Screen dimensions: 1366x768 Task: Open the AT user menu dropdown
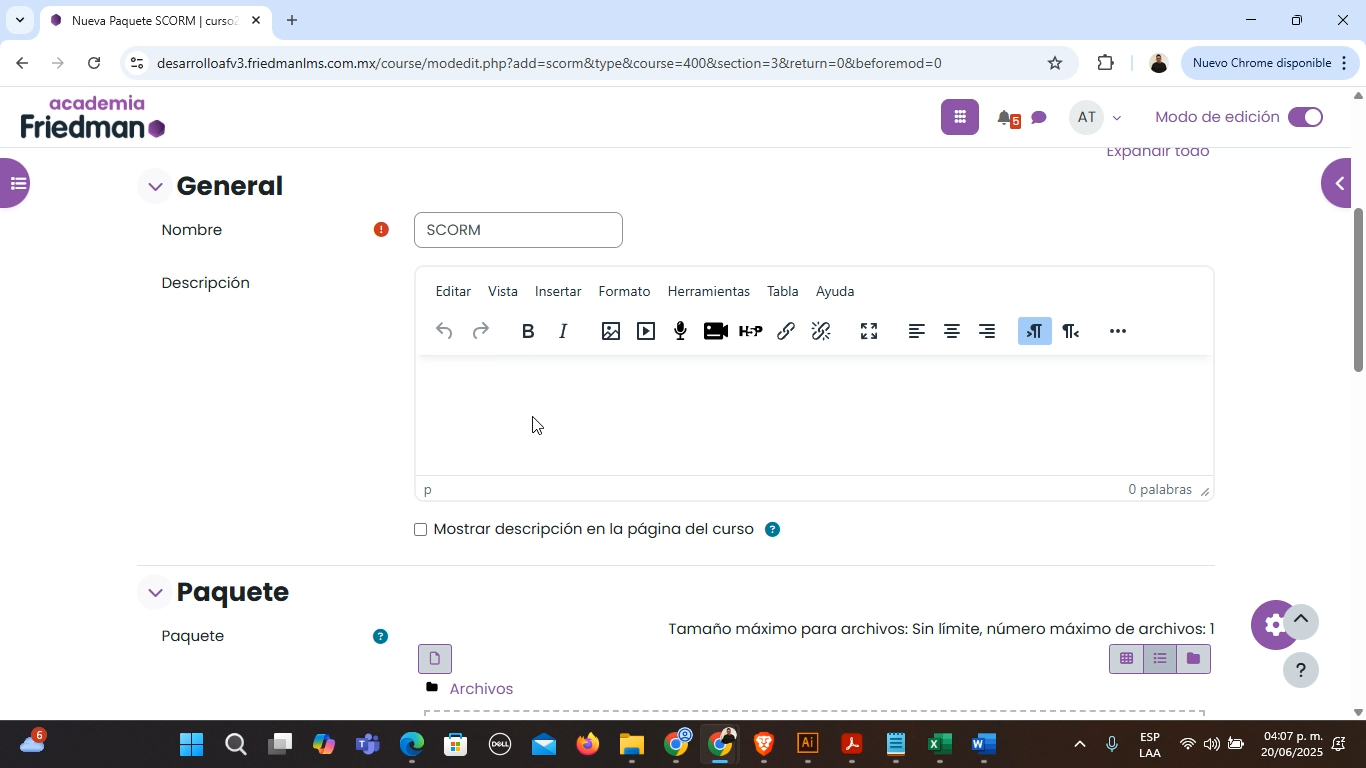pos(1096,118)
